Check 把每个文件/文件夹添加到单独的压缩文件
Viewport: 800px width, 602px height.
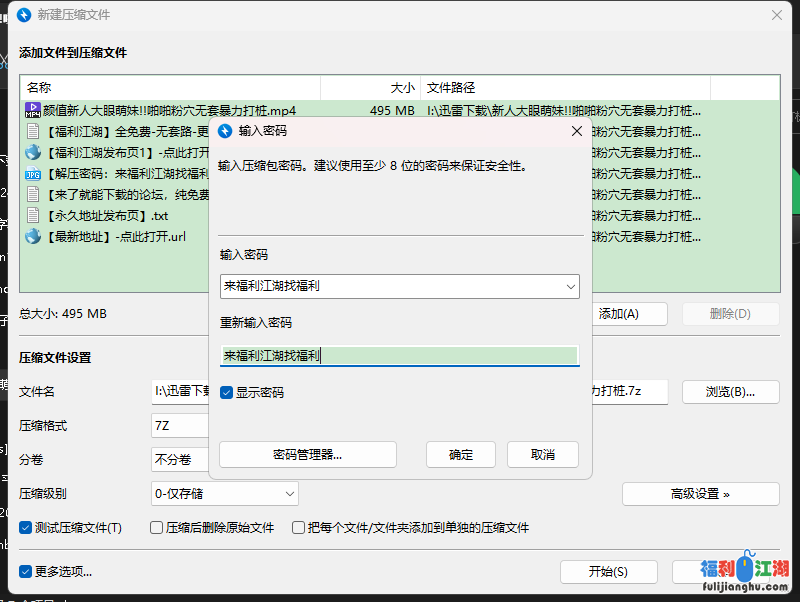298,528
